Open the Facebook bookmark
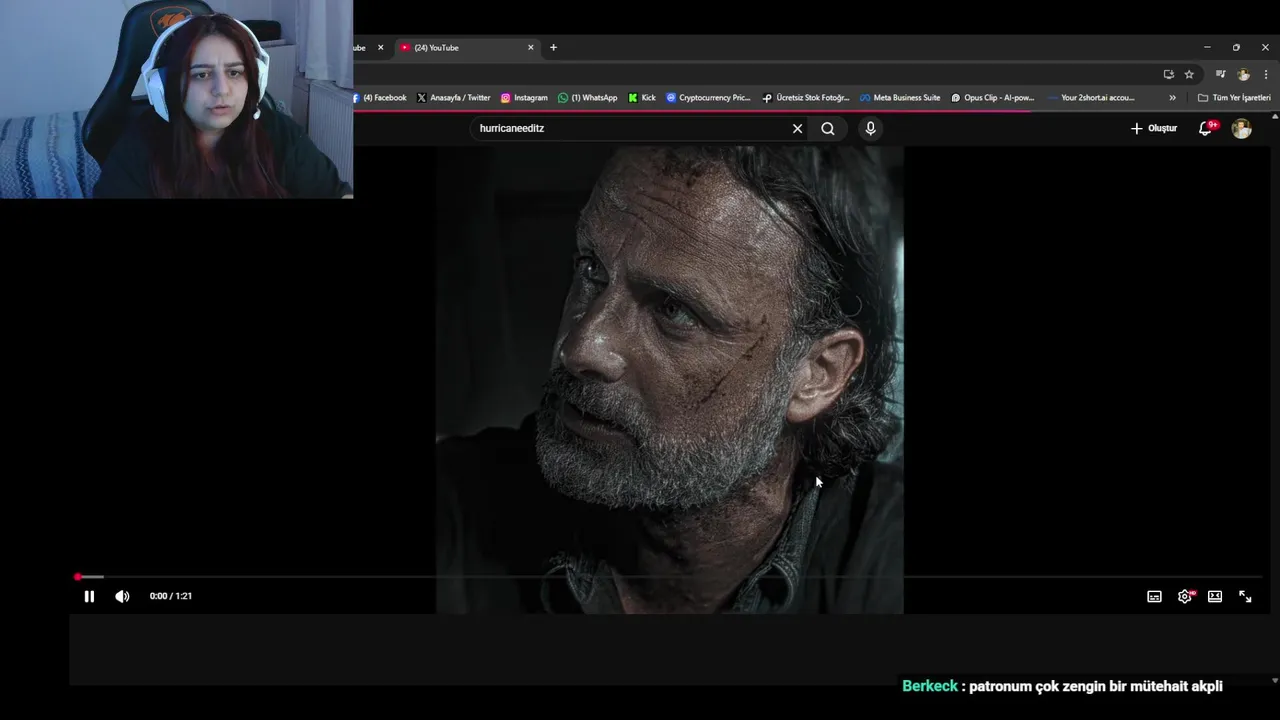 (x=380, y=98)
